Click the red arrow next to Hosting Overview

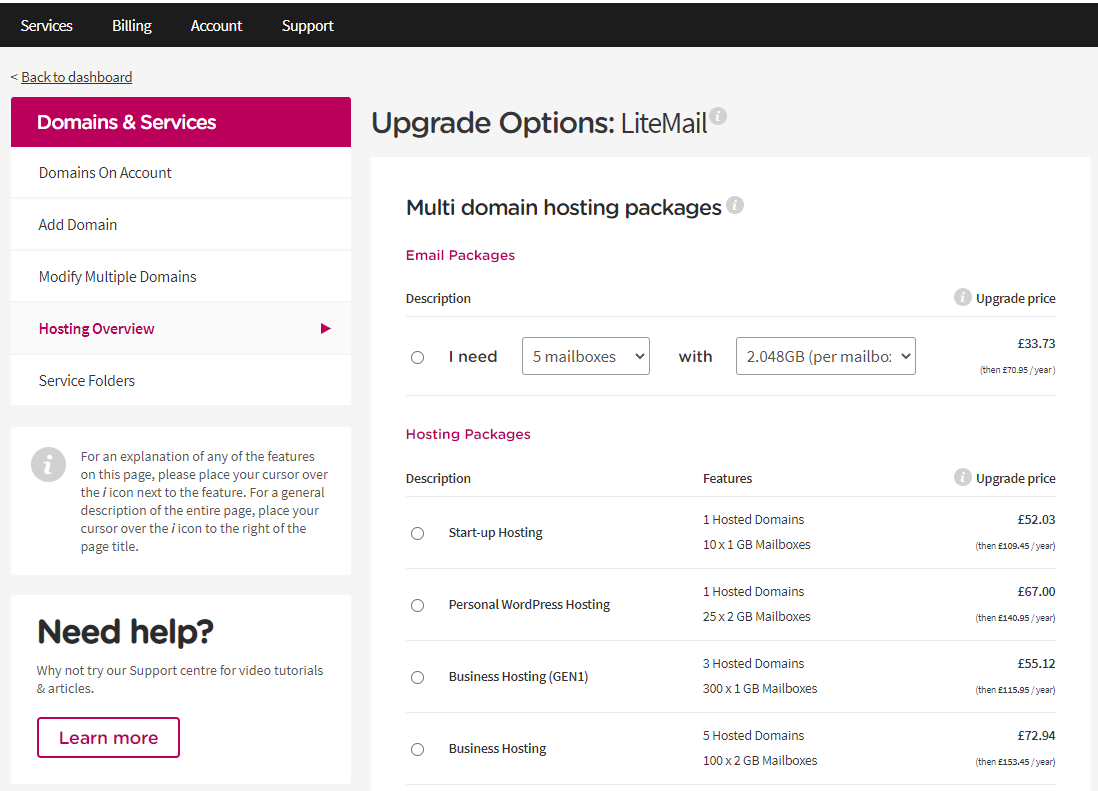[x=324, y=327]
